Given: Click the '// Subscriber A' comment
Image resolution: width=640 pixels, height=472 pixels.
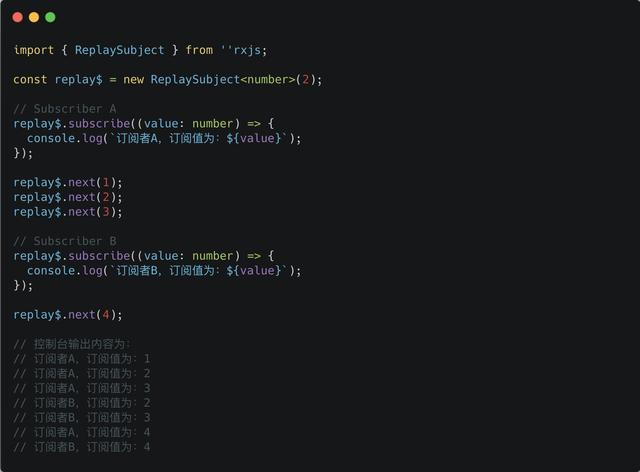Looking at the screenshot, I should 65,109.
